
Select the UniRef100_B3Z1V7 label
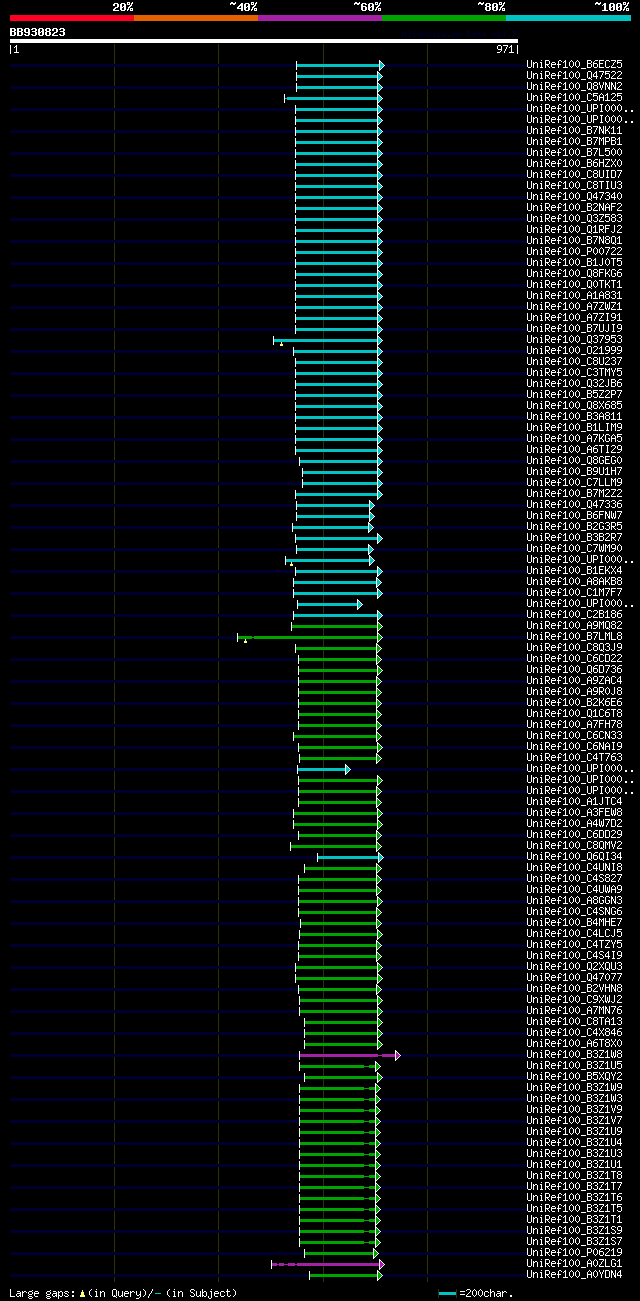coord(574,1121)
